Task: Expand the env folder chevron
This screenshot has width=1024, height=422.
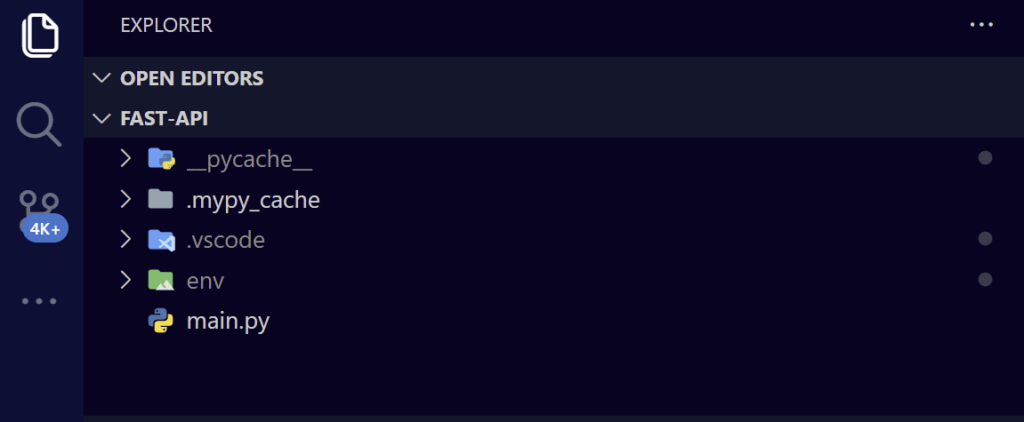Action: pos(125,281)
